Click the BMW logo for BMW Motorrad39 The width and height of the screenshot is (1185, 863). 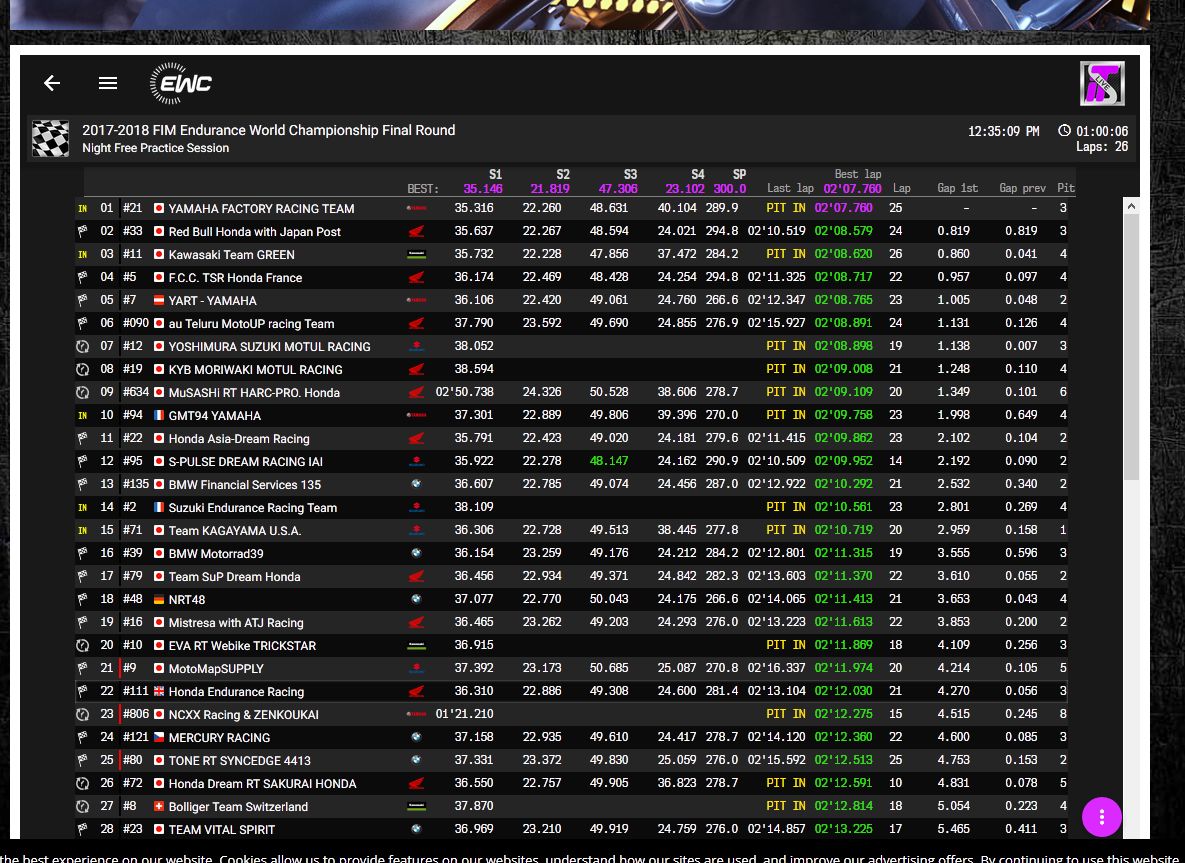[x=416, y=554]
